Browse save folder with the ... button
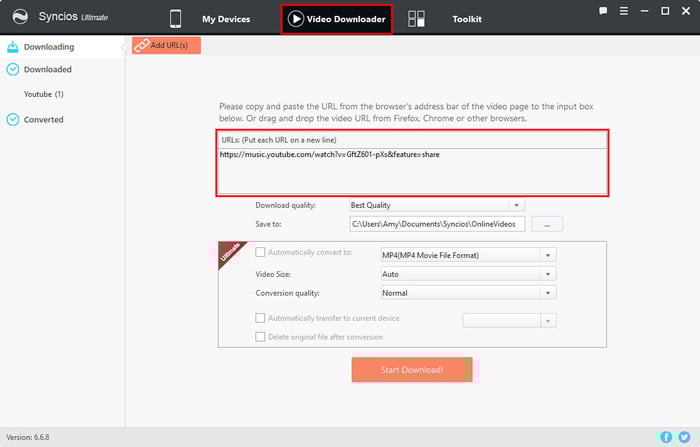This screenshot has width=700, height=447. point(547,224)
